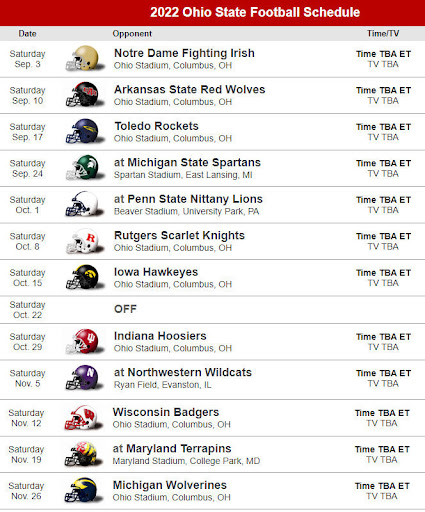The image size is (425, 512).
Task: Select the Northwestern purple helmet icon
Action: [83, 378]
